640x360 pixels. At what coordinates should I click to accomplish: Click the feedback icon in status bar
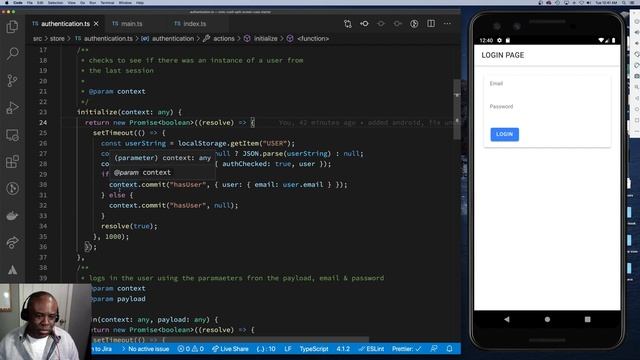[x=434, y=349]
